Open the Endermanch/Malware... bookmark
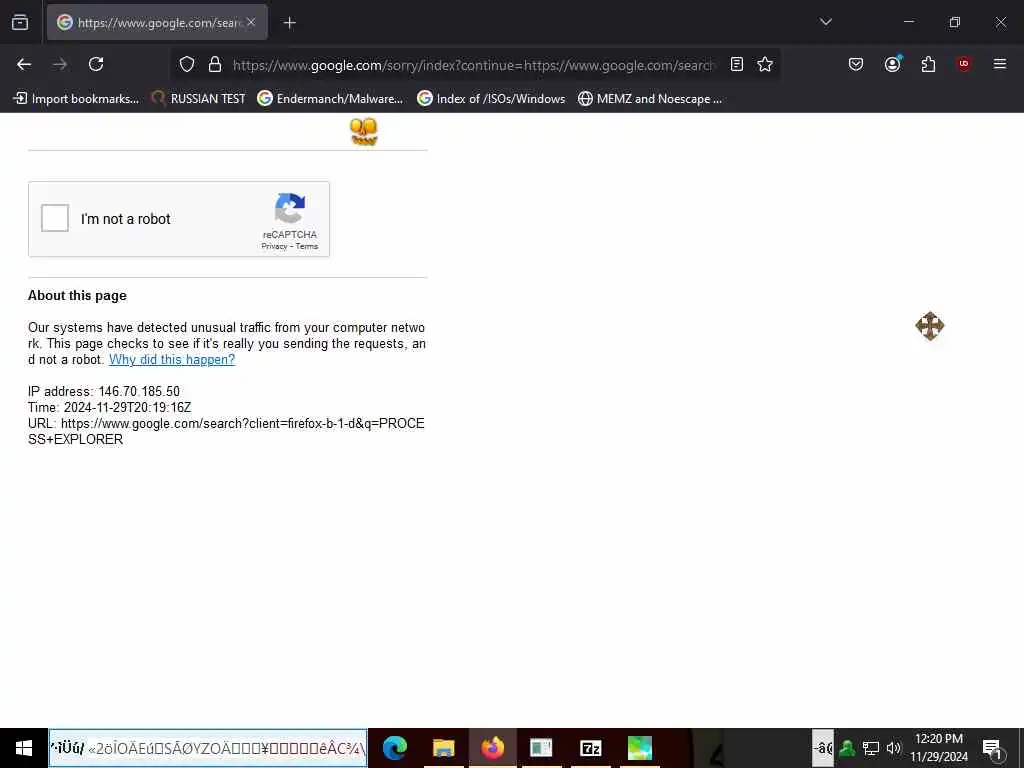Screen dimensions: 1024x768 [x=330, y=99]
